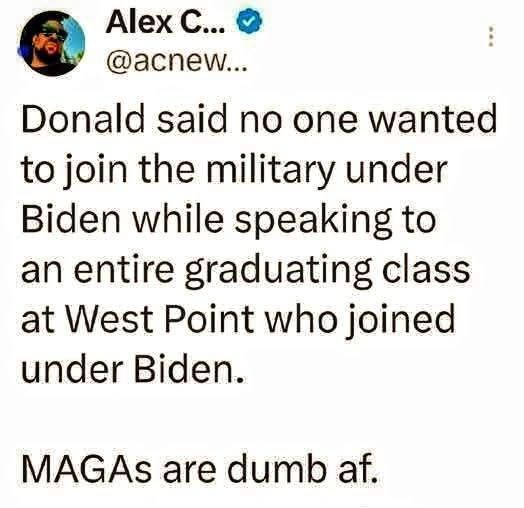Click the word 'wanted' in the first line

[x=431, y=119]
